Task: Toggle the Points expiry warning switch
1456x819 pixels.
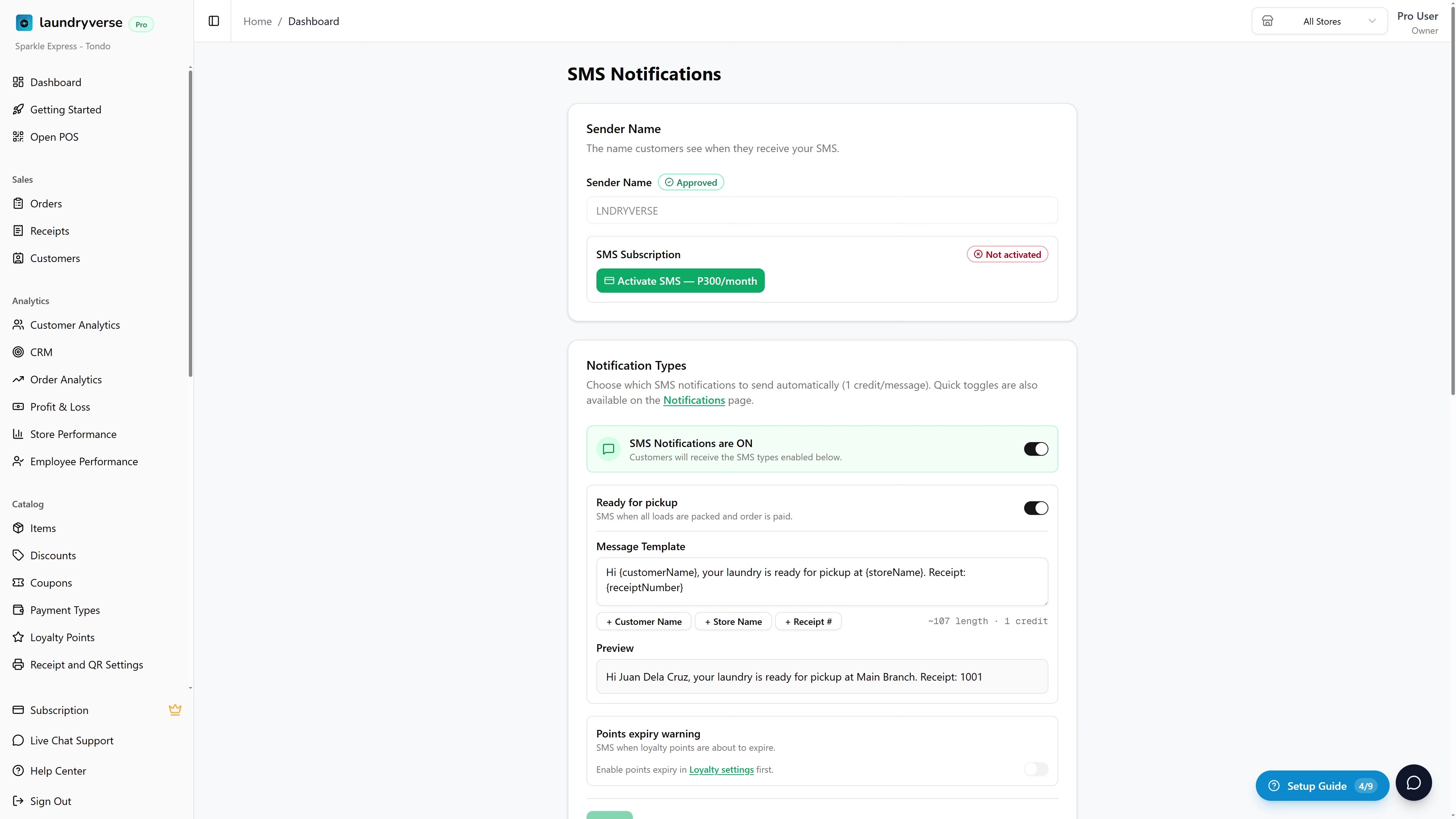Action: 1036,769
